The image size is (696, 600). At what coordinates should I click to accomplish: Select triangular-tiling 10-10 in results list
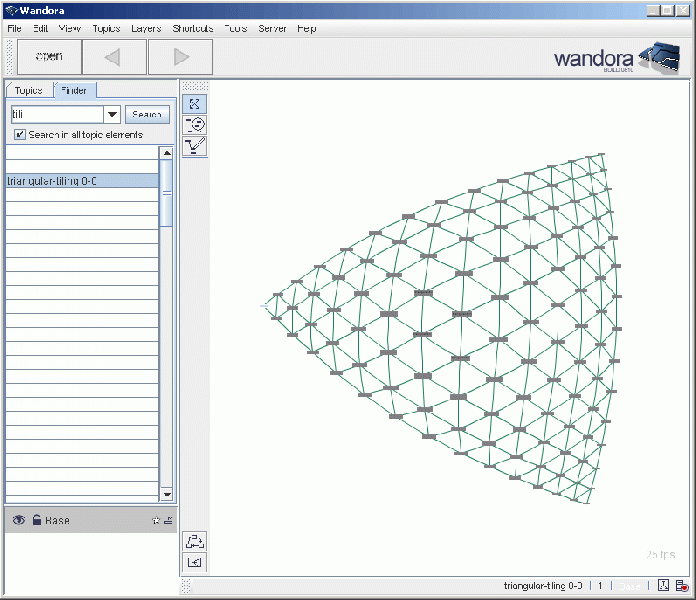point(58,251)
